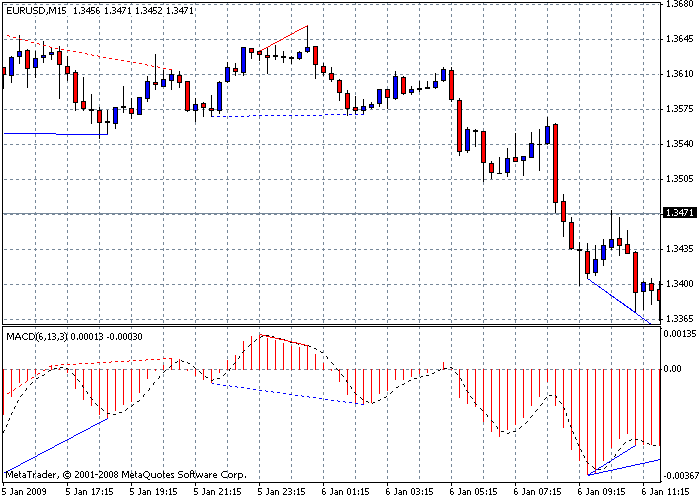
Task: Select the solid red divergence line above candles
Action: pyautogui.click(x=282, y=36)
